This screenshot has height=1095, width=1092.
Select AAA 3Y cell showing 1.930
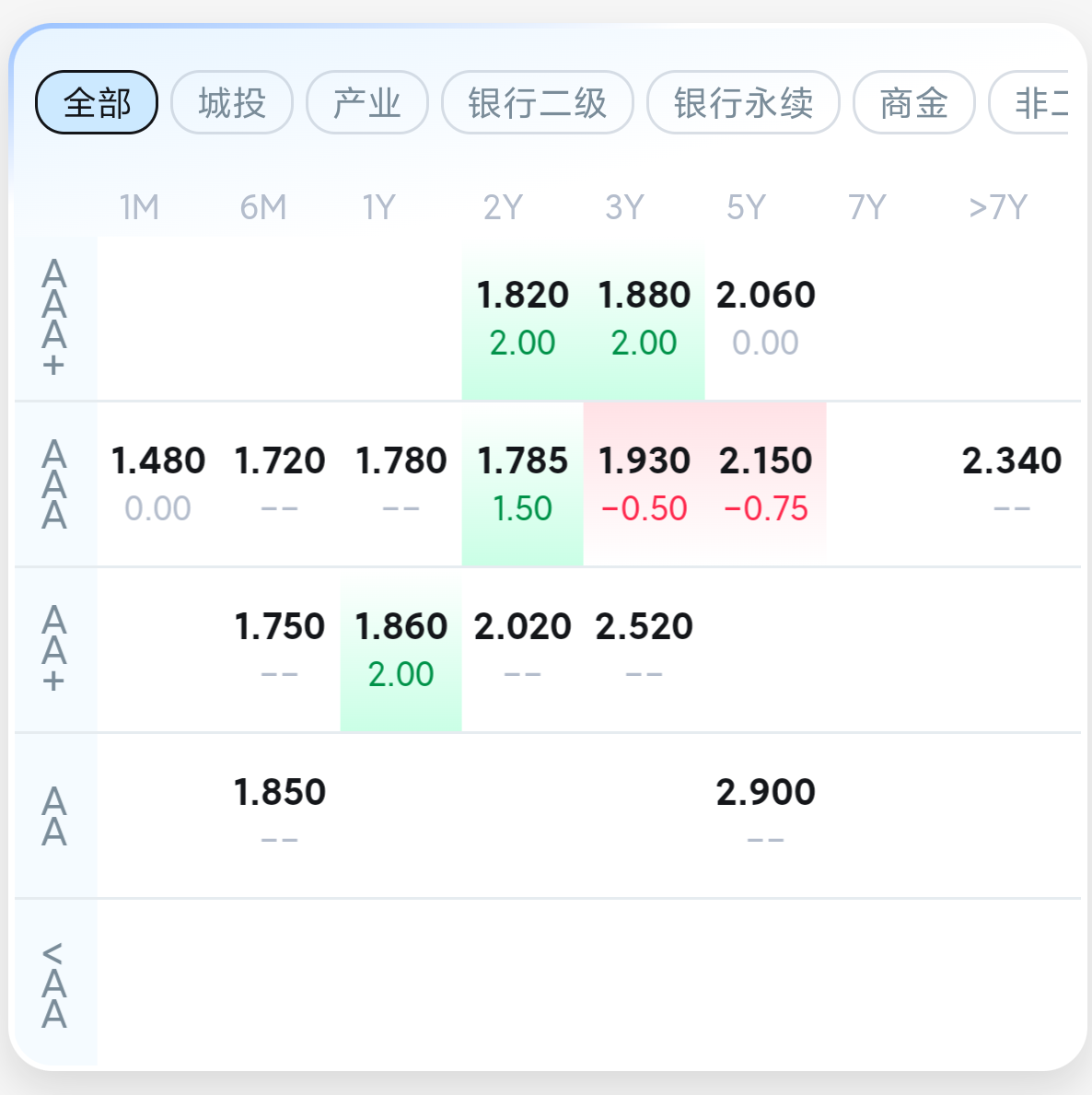click(645, 483)
